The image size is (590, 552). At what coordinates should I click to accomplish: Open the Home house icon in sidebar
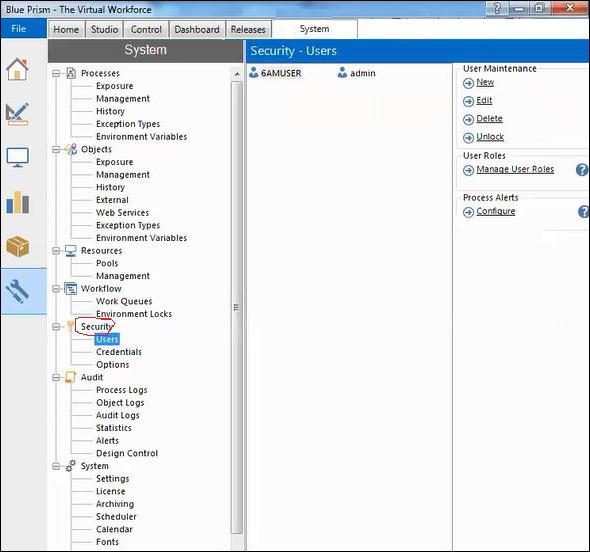tap(17, 69)
